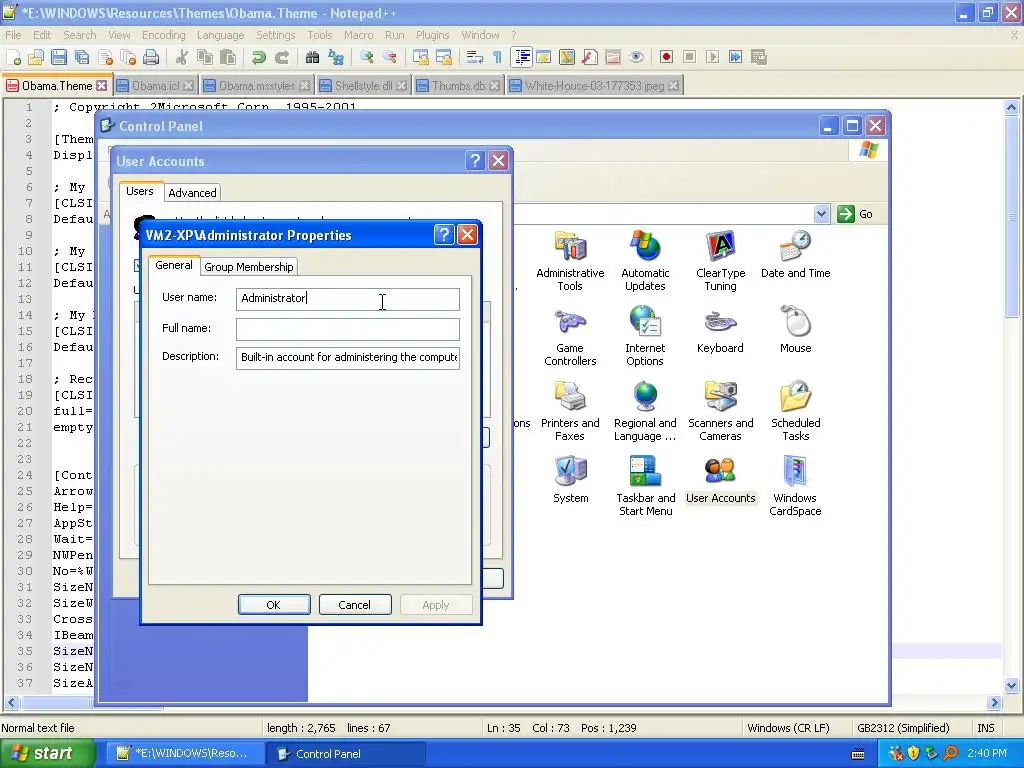Open Internet Options in Control Panel
This screenshot has height=768, width=1024.
tap(645, 336)
